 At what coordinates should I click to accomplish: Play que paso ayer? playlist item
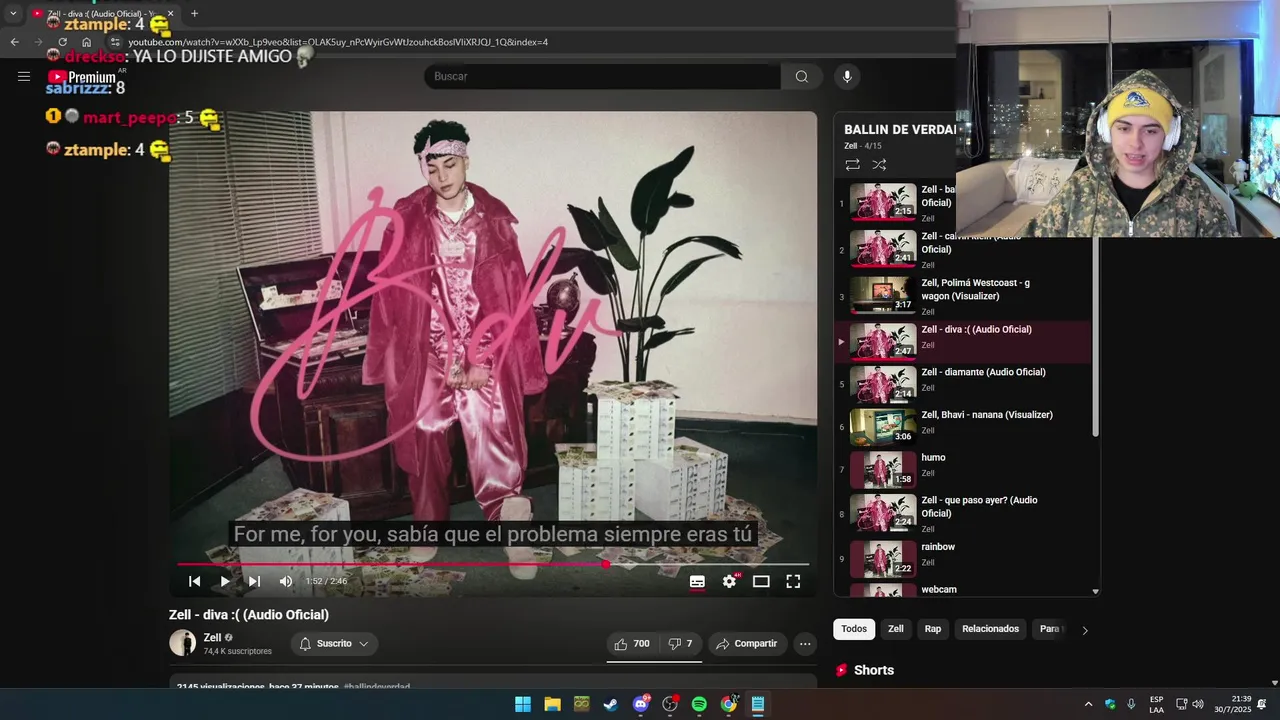[x=963, y=513]
